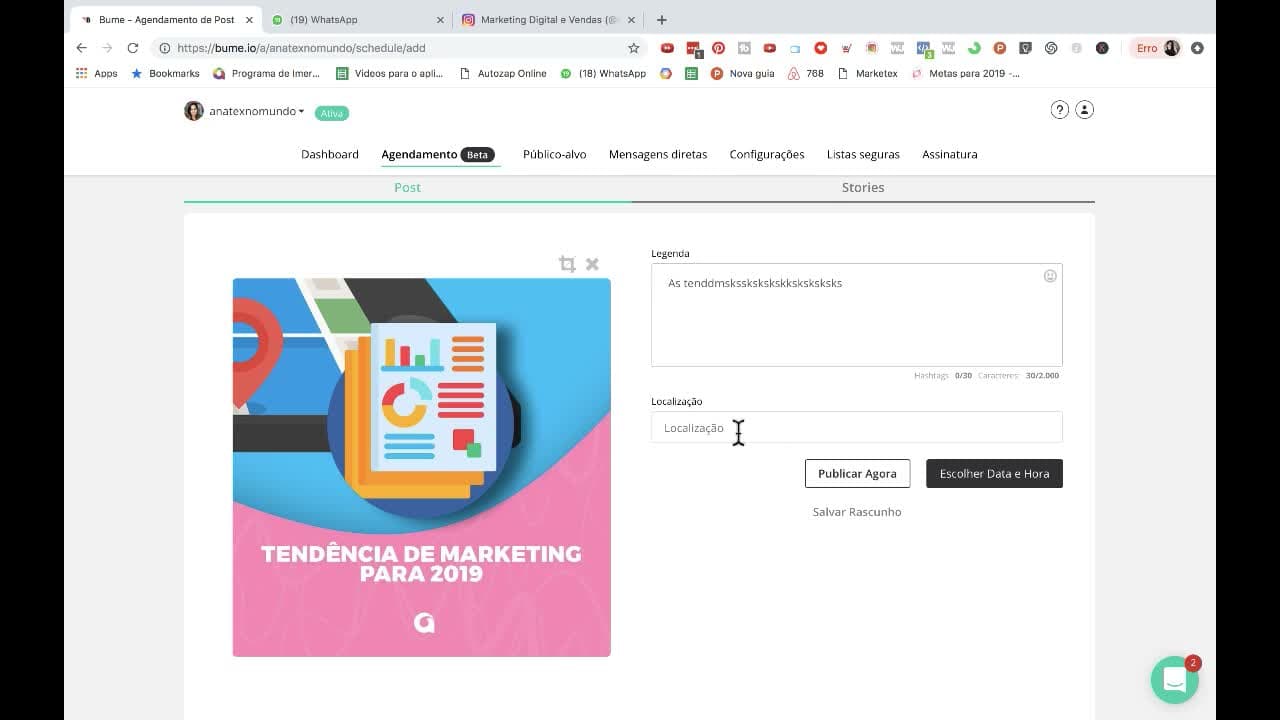Viewport: 1280px width, 720px height.
Task: Open the Apps shortcut in the bookmarks bar
Action: [x=97, y=73]
